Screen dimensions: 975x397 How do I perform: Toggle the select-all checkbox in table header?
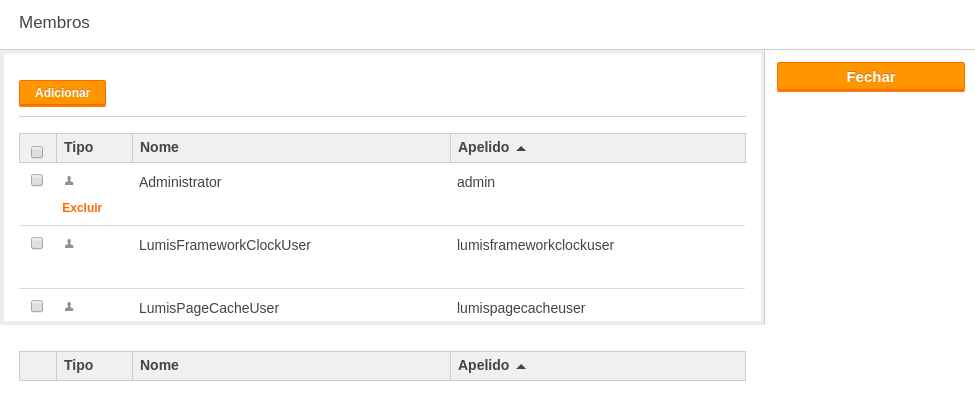point(37,152)
